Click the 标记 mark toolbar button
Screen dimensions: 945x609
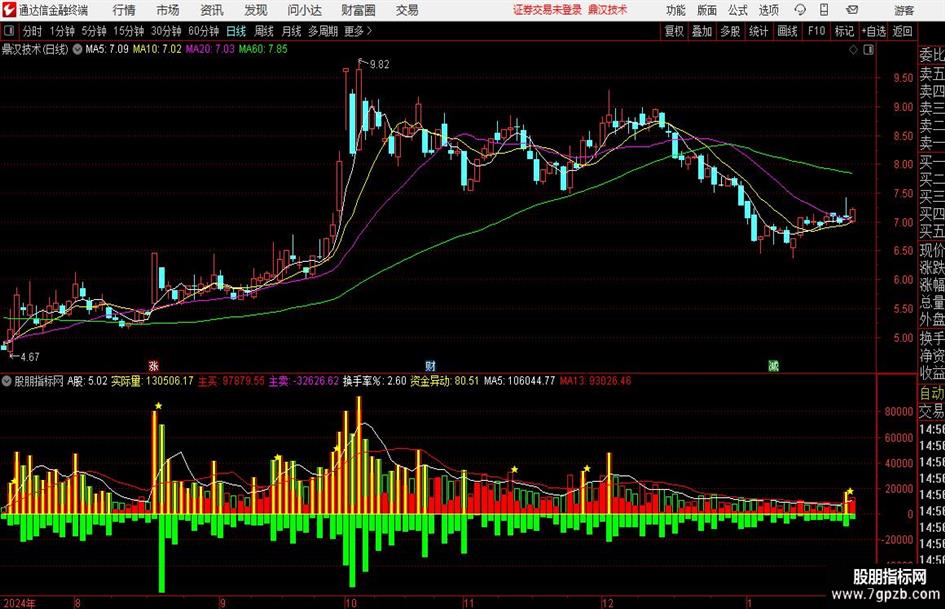pos(844,31)
